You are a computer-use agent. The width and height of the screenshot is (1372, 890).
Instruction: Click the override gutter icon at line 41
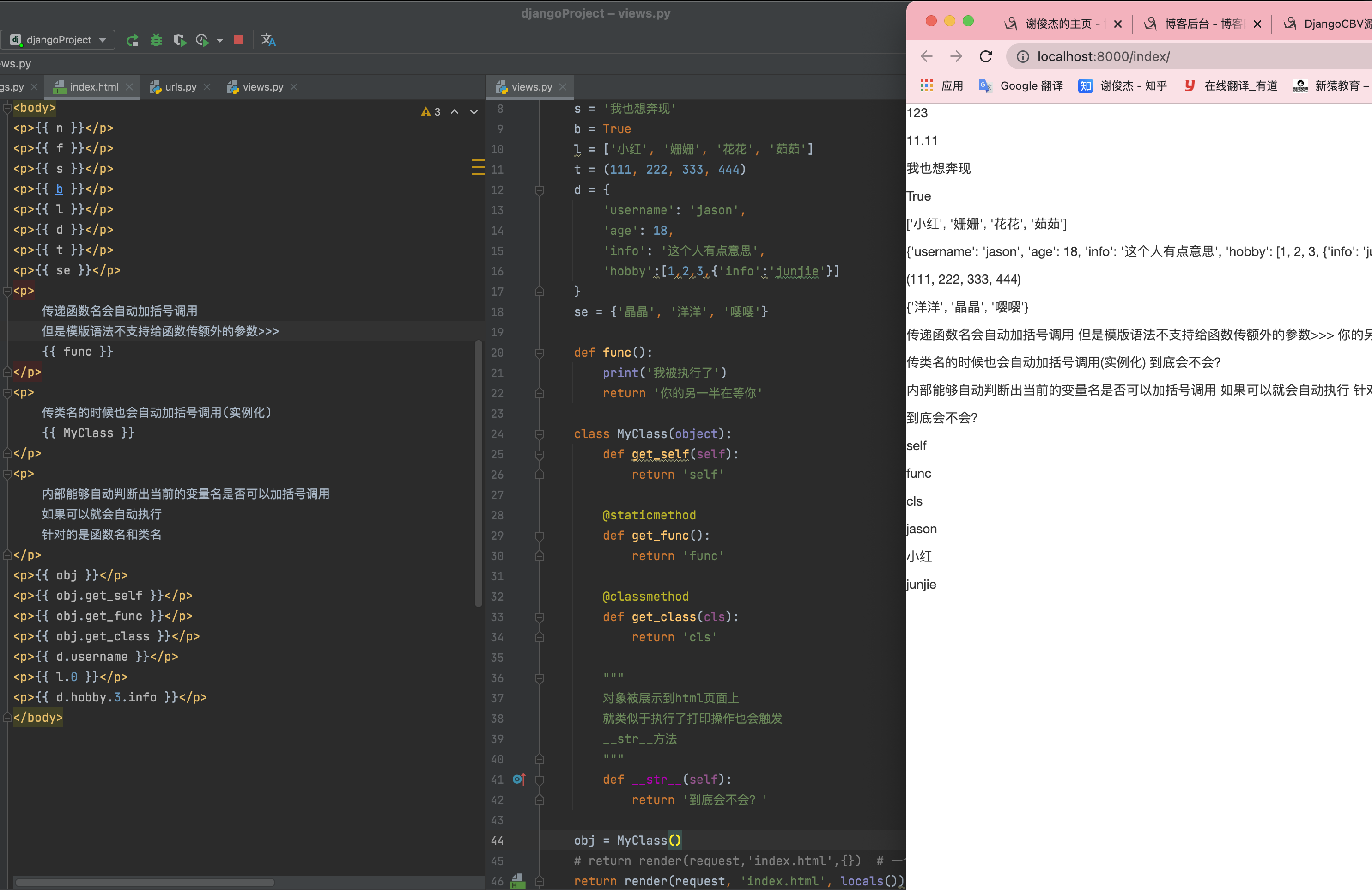[519, 779]
